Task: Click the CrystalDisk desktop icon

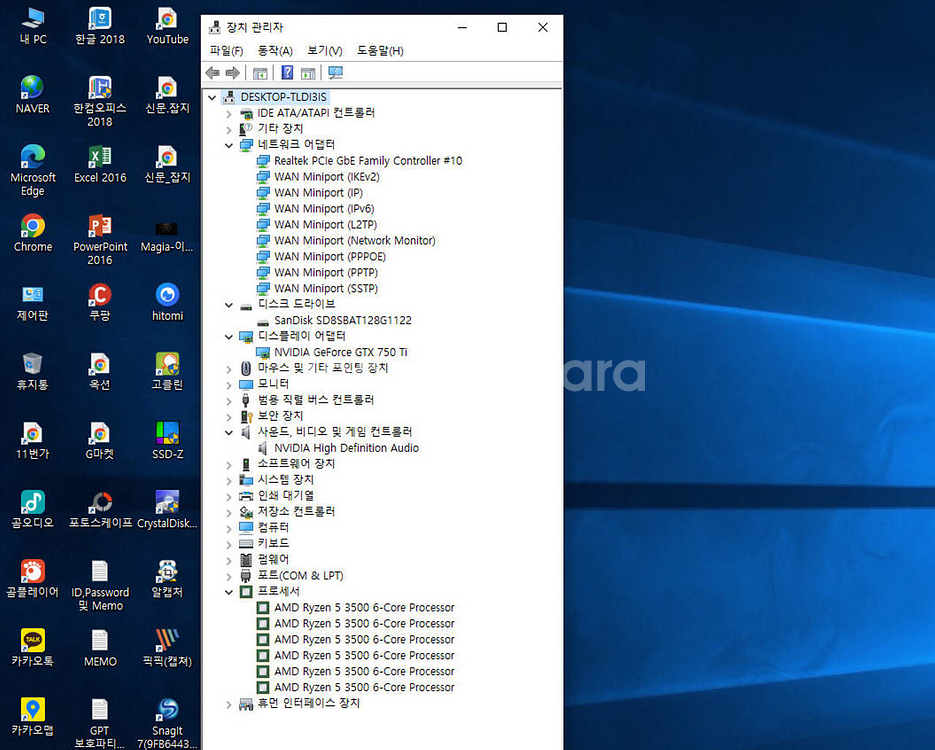Action: (x=168, y=510)
